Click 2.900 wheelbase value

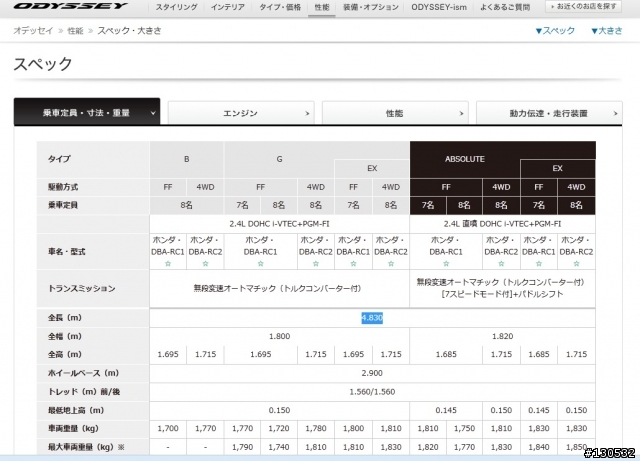coord(372,373)
